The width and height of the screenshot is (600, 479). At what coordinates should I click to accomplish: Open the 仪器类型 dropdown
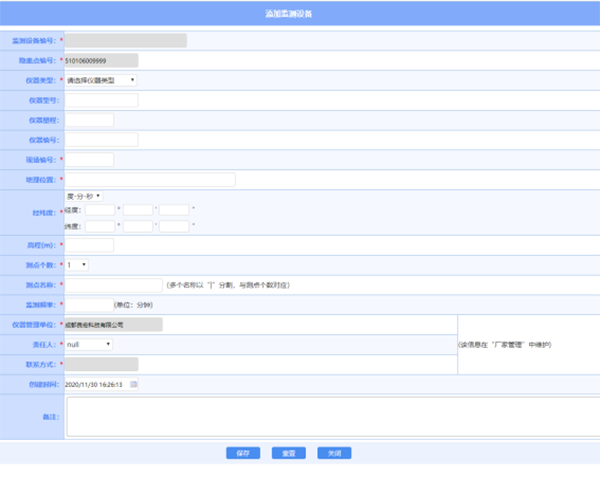[101, 80]
